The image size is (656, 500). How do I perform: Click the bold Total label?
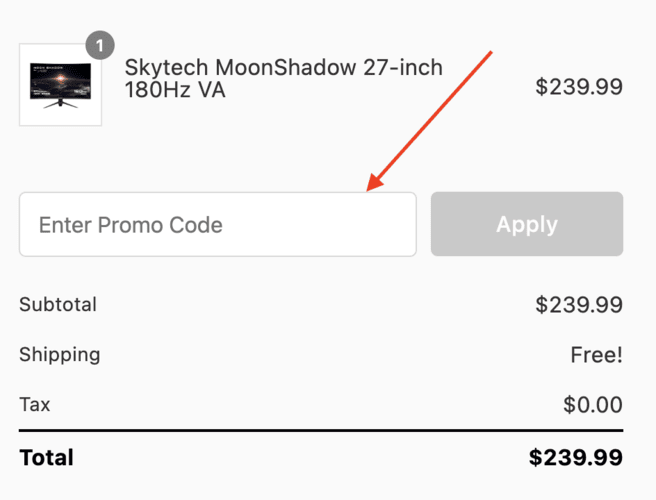tap(46, 458)
